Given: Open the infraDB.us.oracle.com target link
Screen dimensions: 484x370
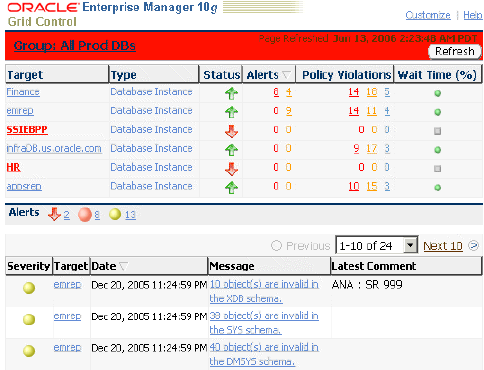Looking at the screenshot, I should pos(54,149).
